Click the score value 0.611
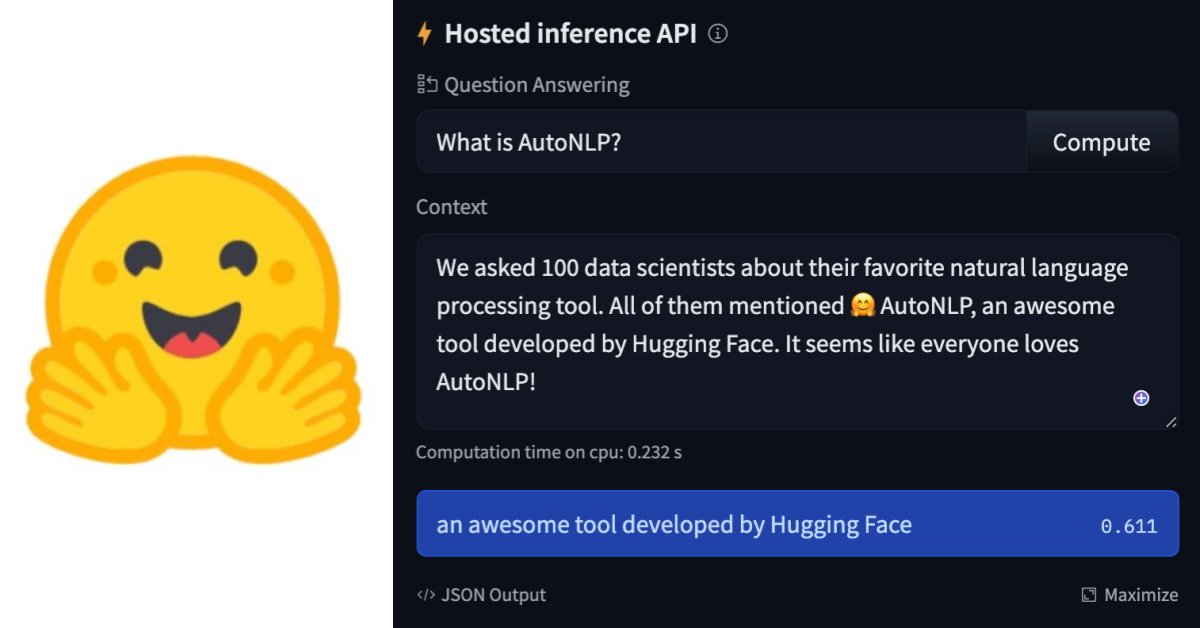Screen dimensions: 1200x628 (x=1129, y=526)
